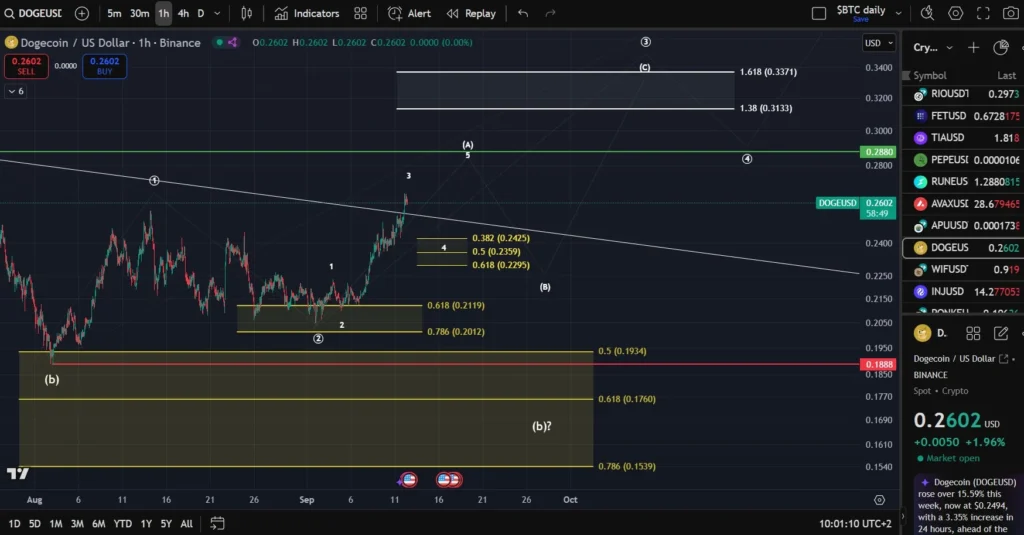Image resolution: width=1024 pixels, height=535 pixels.
Task: Set the chart range to 5D
Action: tap(35, 524)
